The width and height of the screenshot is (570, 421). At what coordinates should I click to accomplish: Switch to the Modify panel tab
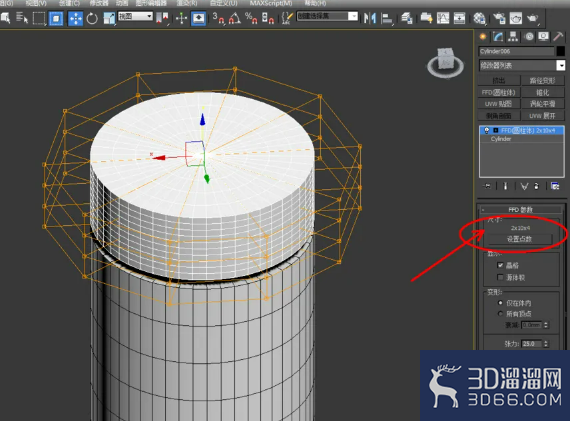498,37
